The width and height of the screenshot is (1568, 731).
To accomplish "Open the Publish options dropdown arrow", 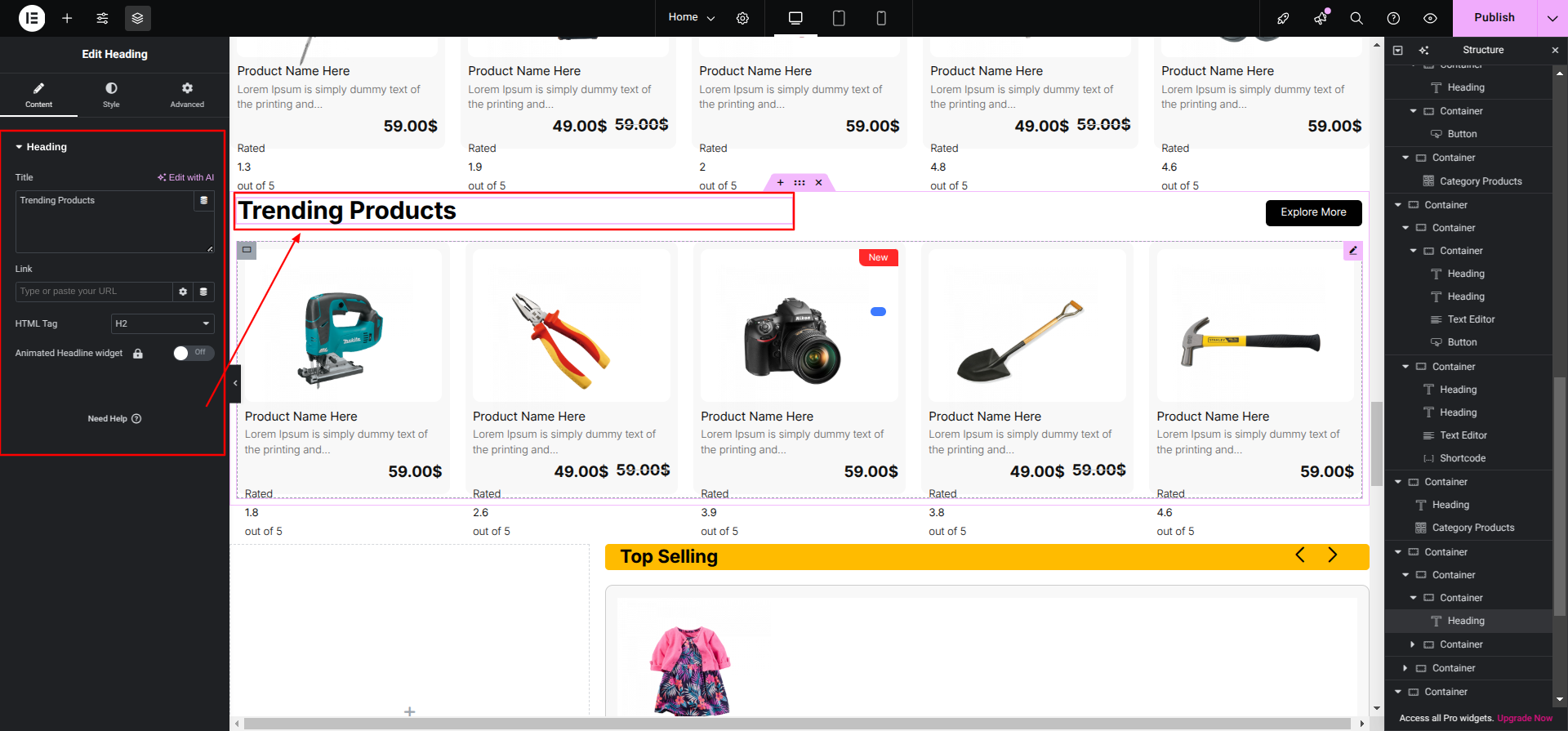I will pyautogui.click(x=1552, y=18).
